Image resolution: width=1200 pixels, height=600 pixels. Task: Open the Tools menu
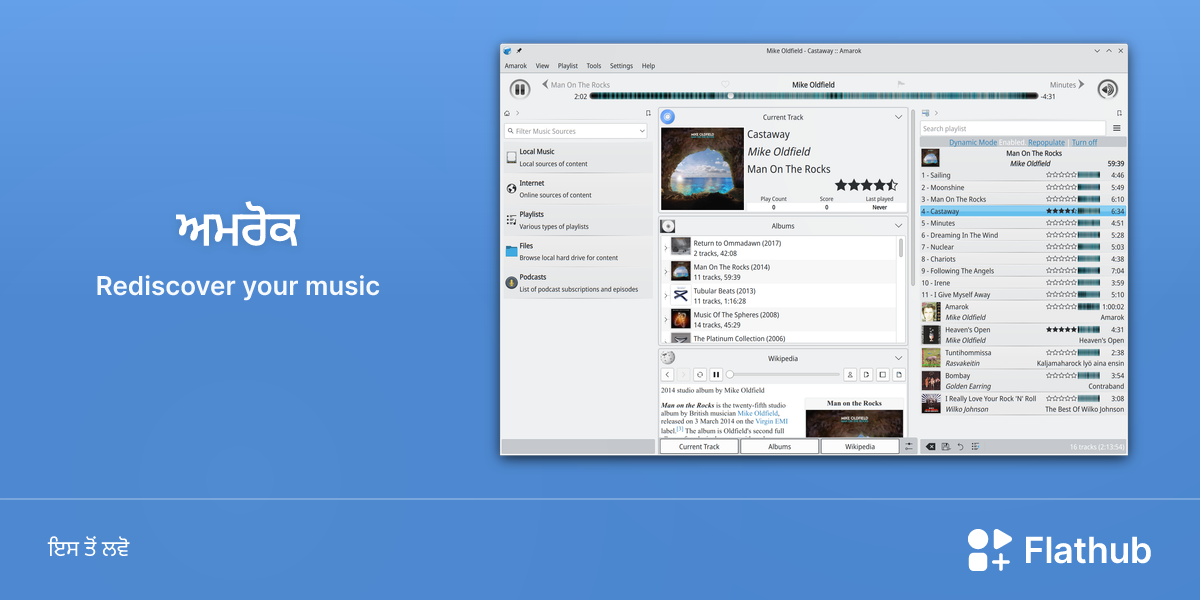point(594,66)
